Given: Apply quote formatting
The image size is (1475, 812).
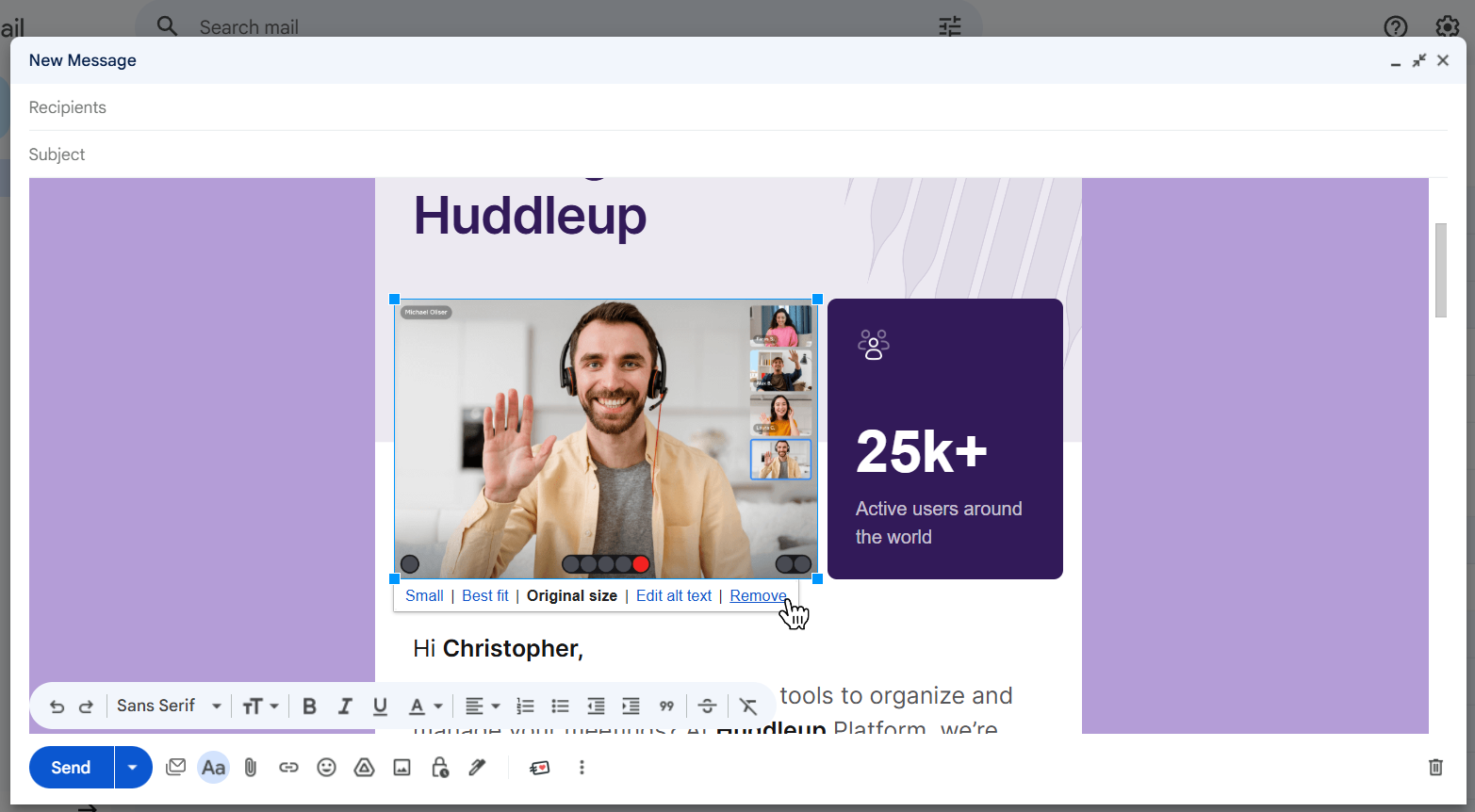Looking at the screenshot, I should pos(666,706).
